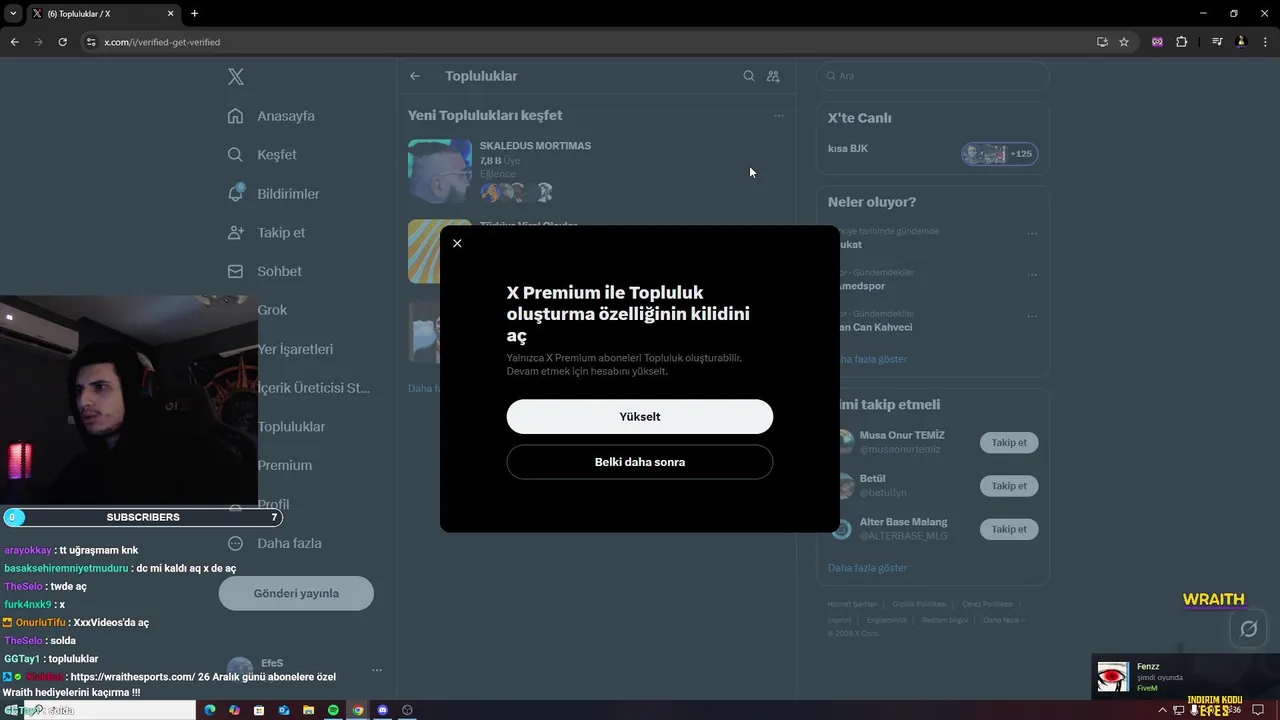
Task: Reload the page in Chrome
Action: pyautogui.click(x=62, y=42)
